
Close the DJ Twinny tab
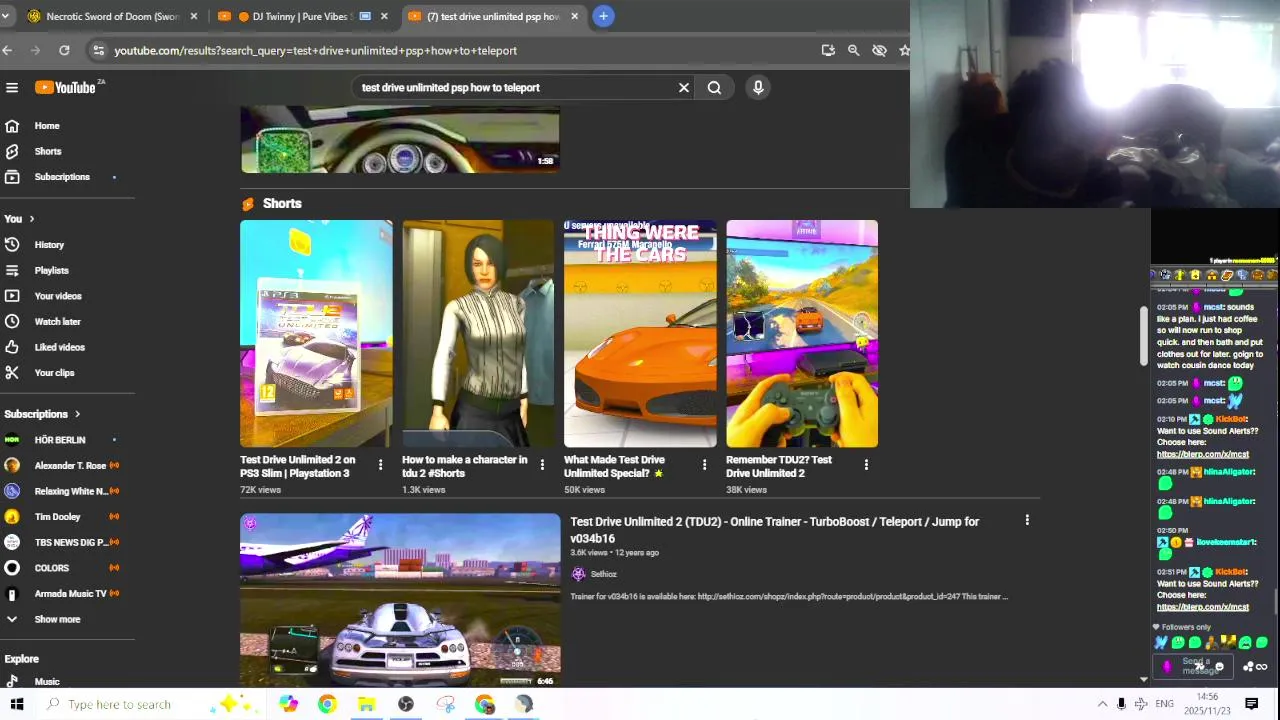[384, 16]
